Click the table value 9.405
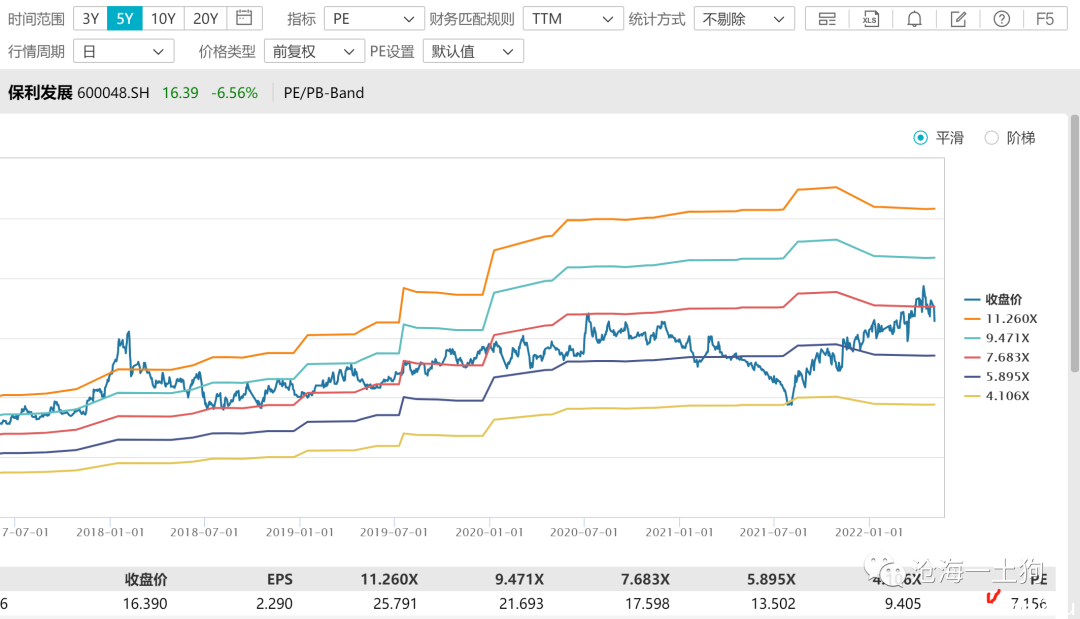 pos(903,604)
